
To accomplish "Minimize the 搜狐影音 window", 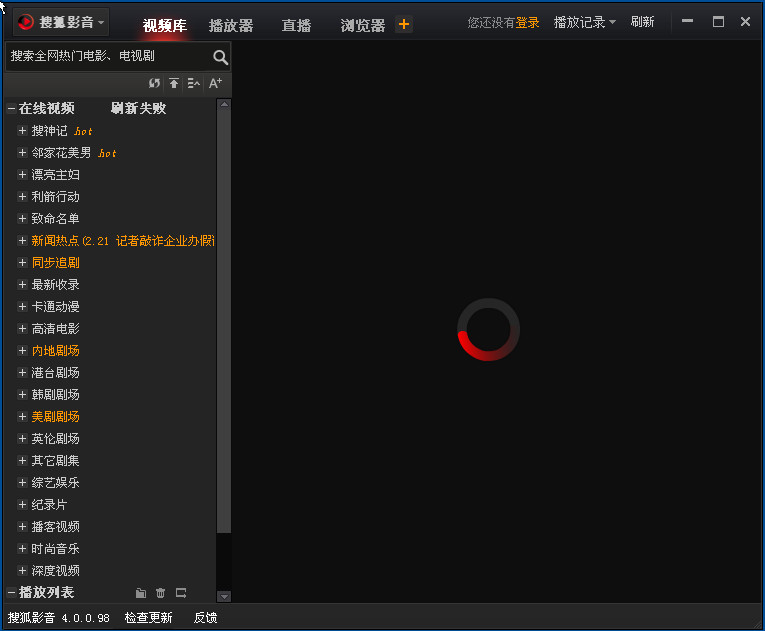I will (687, 21).
